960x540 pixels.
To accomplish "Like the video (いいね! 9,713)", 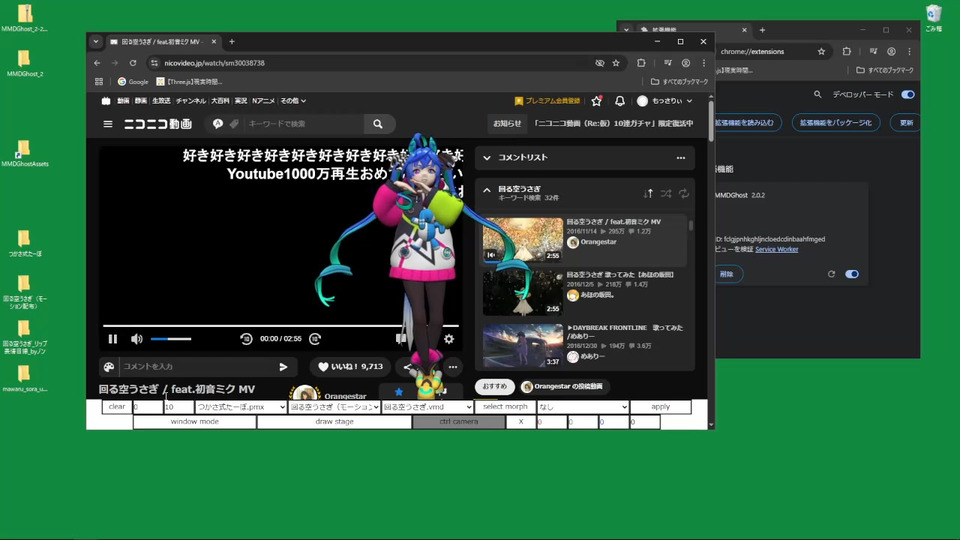I will coord(350,367).
